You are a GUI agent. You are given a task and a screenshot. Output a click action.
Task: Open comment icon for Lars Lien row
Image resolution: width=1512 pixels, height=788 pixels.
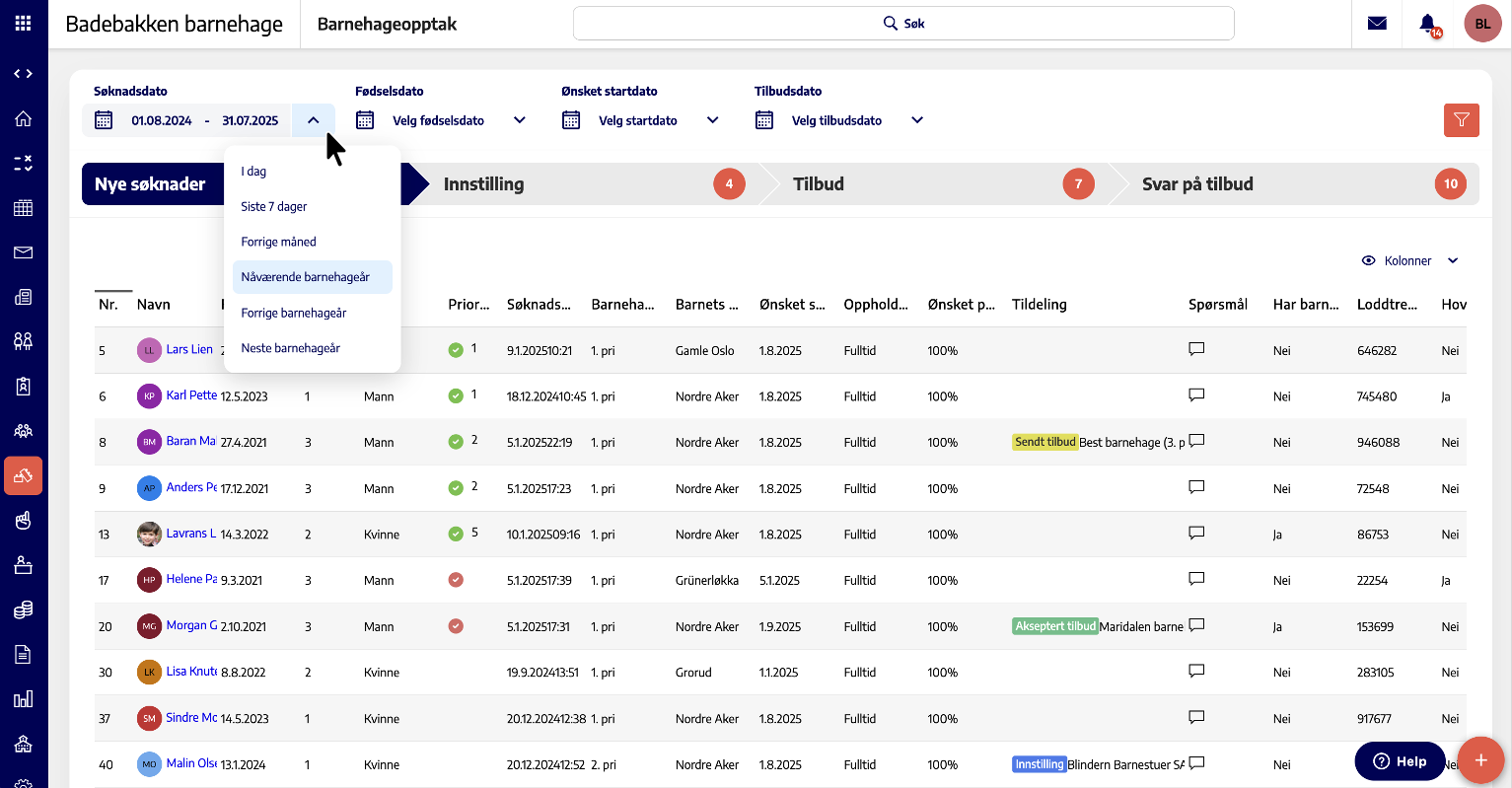[x=1196, y=349]
